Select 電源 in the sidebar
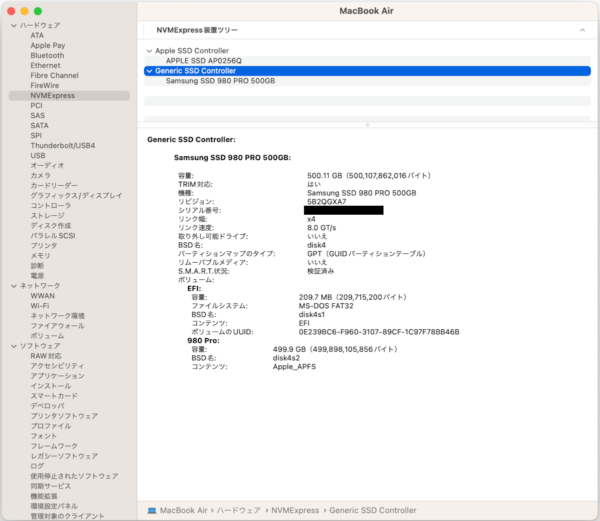The image size is (600, 521). [37, 276]
